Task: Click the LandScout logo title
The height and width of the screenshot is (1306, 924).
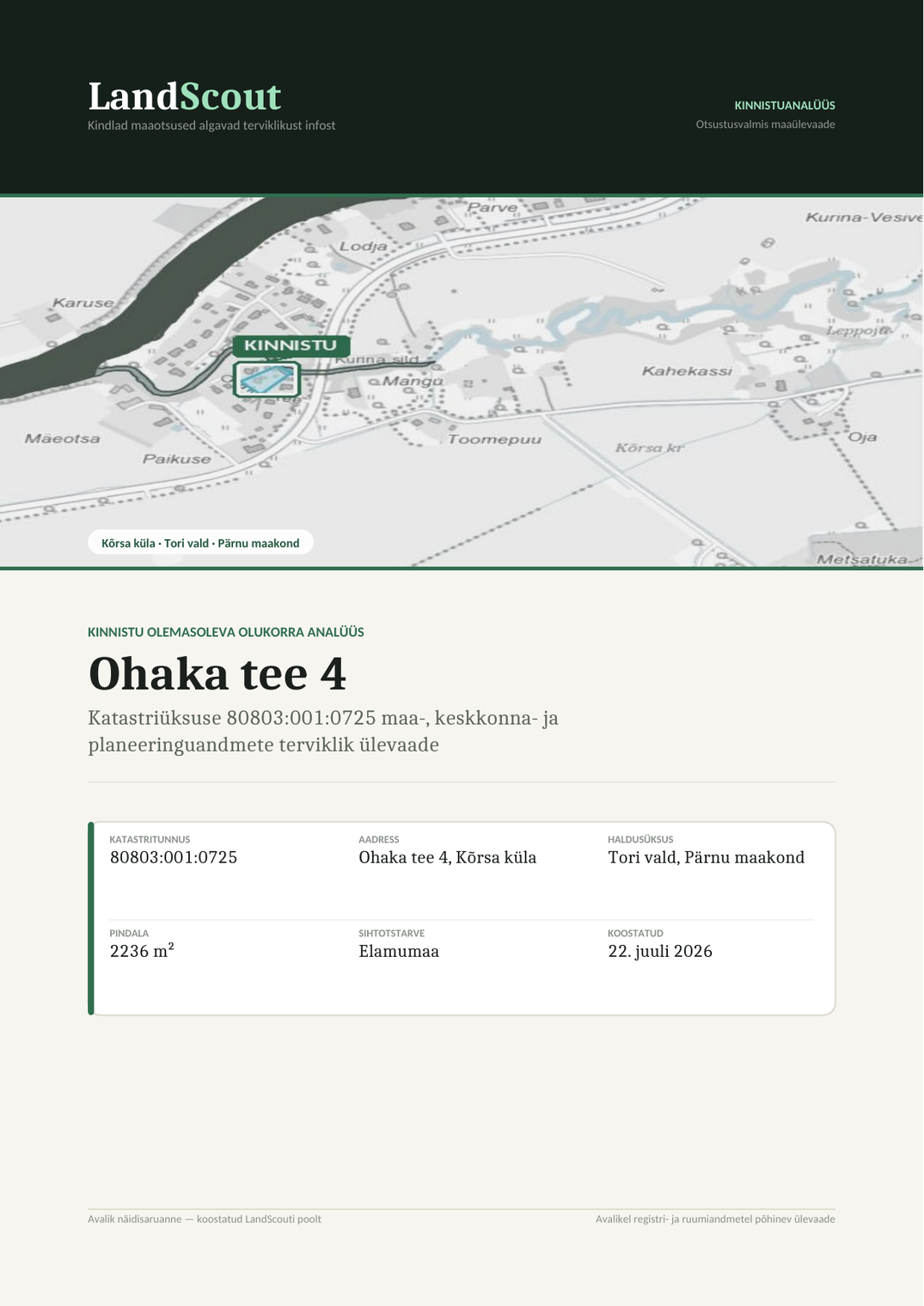Action: tap(185, 96)
